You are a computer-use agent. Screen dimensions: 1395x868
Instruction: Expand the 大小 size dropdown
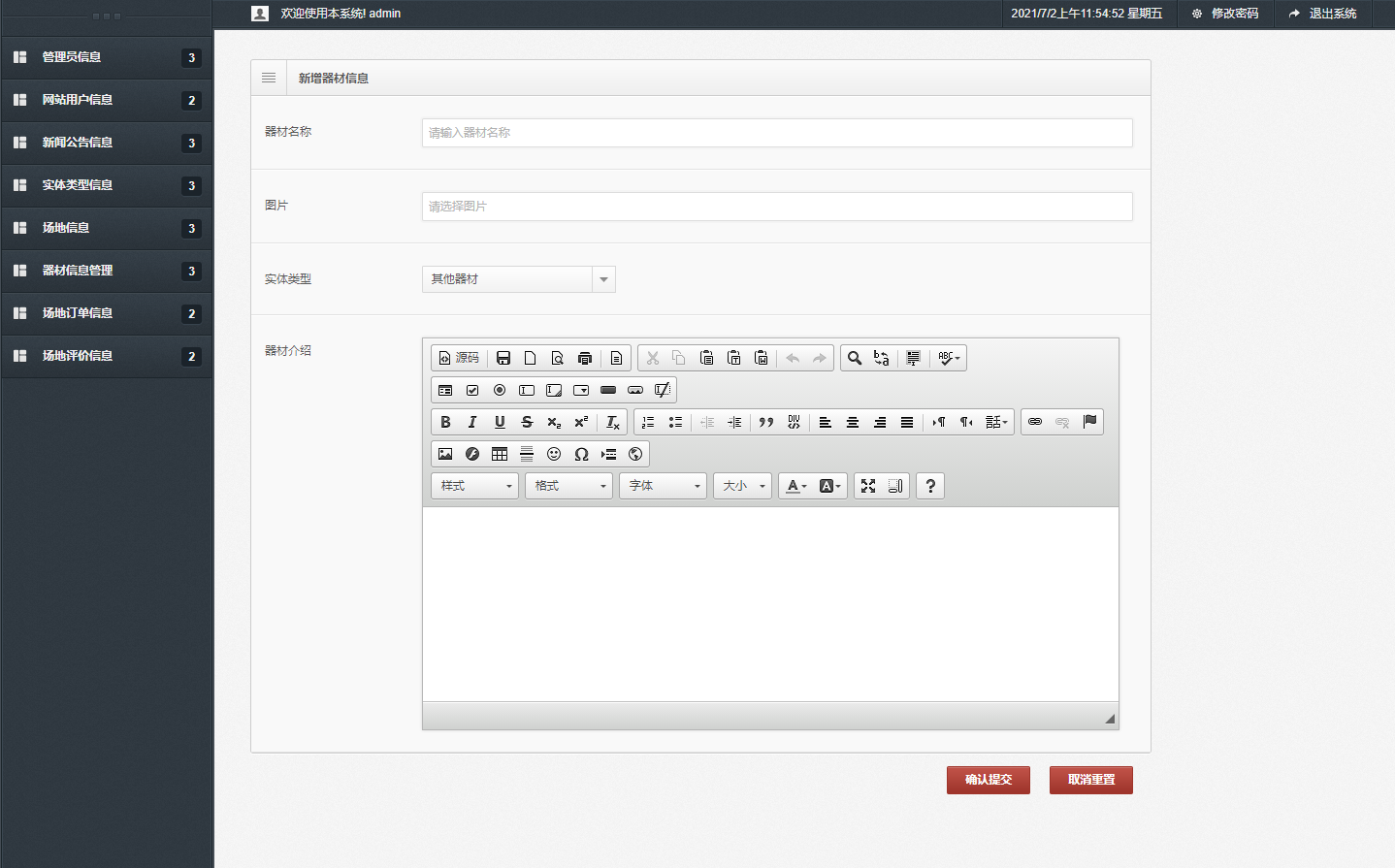click(743, 486)
